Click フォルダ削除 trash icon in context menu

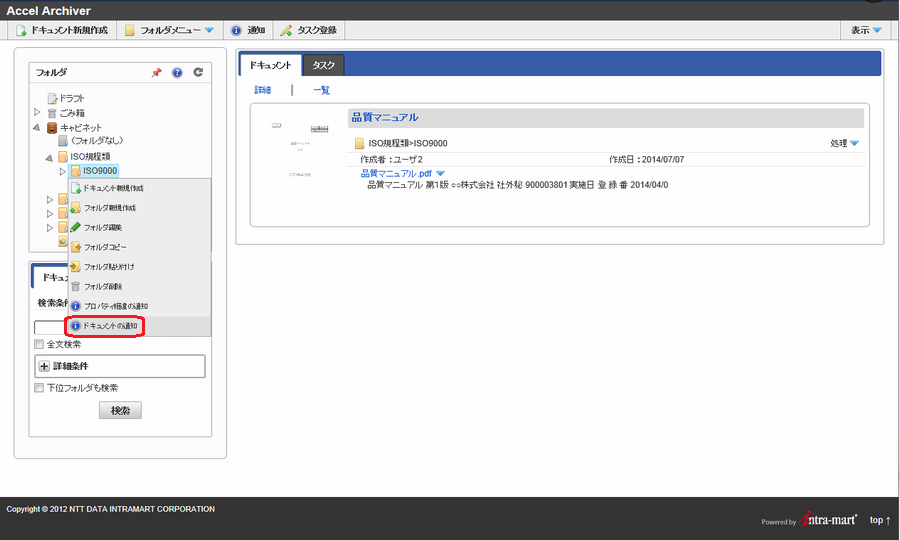coord(76,286)
